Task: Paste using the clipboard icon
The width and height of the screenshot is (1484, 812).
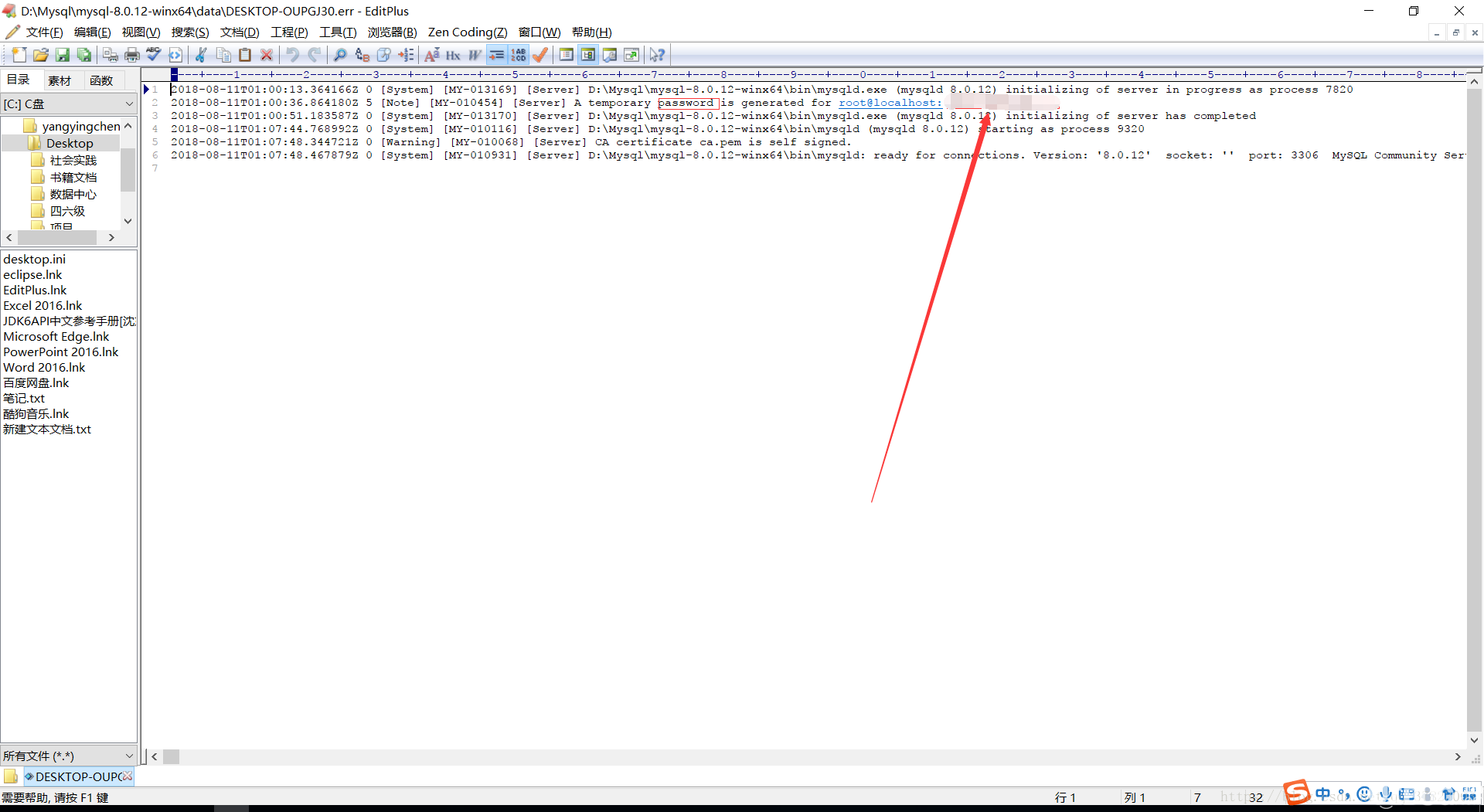Action: (245, 55)
